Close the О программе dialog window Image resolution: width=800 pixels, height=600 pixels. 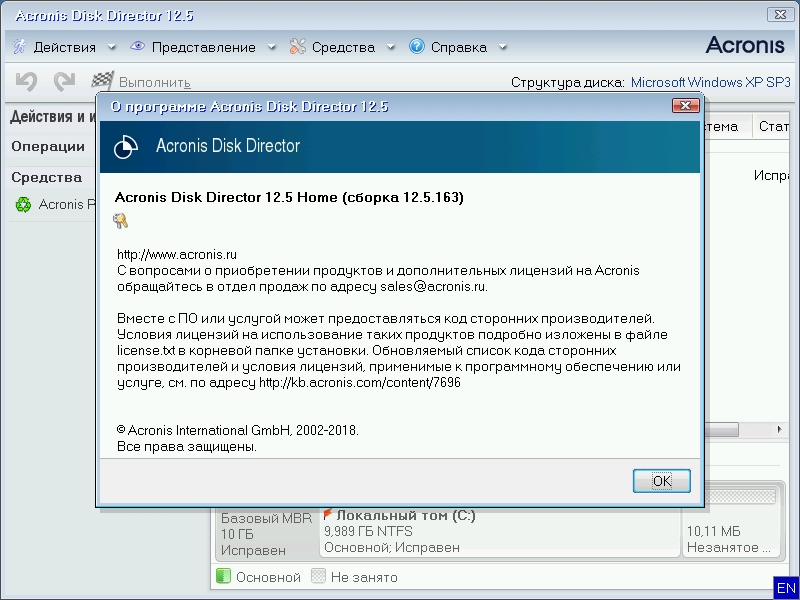685,106
